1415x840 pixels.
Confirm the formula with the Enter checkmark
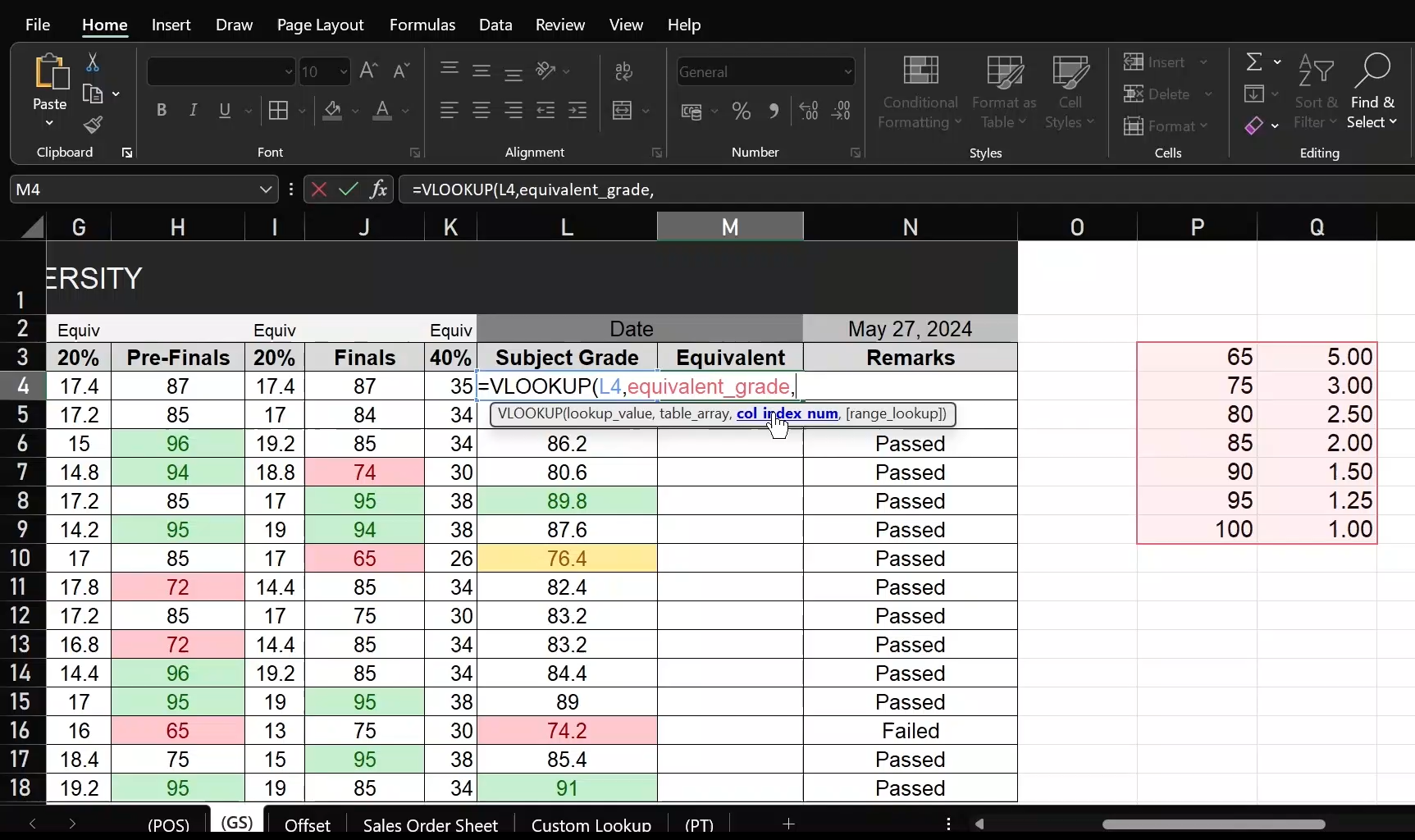coord(349,189)
